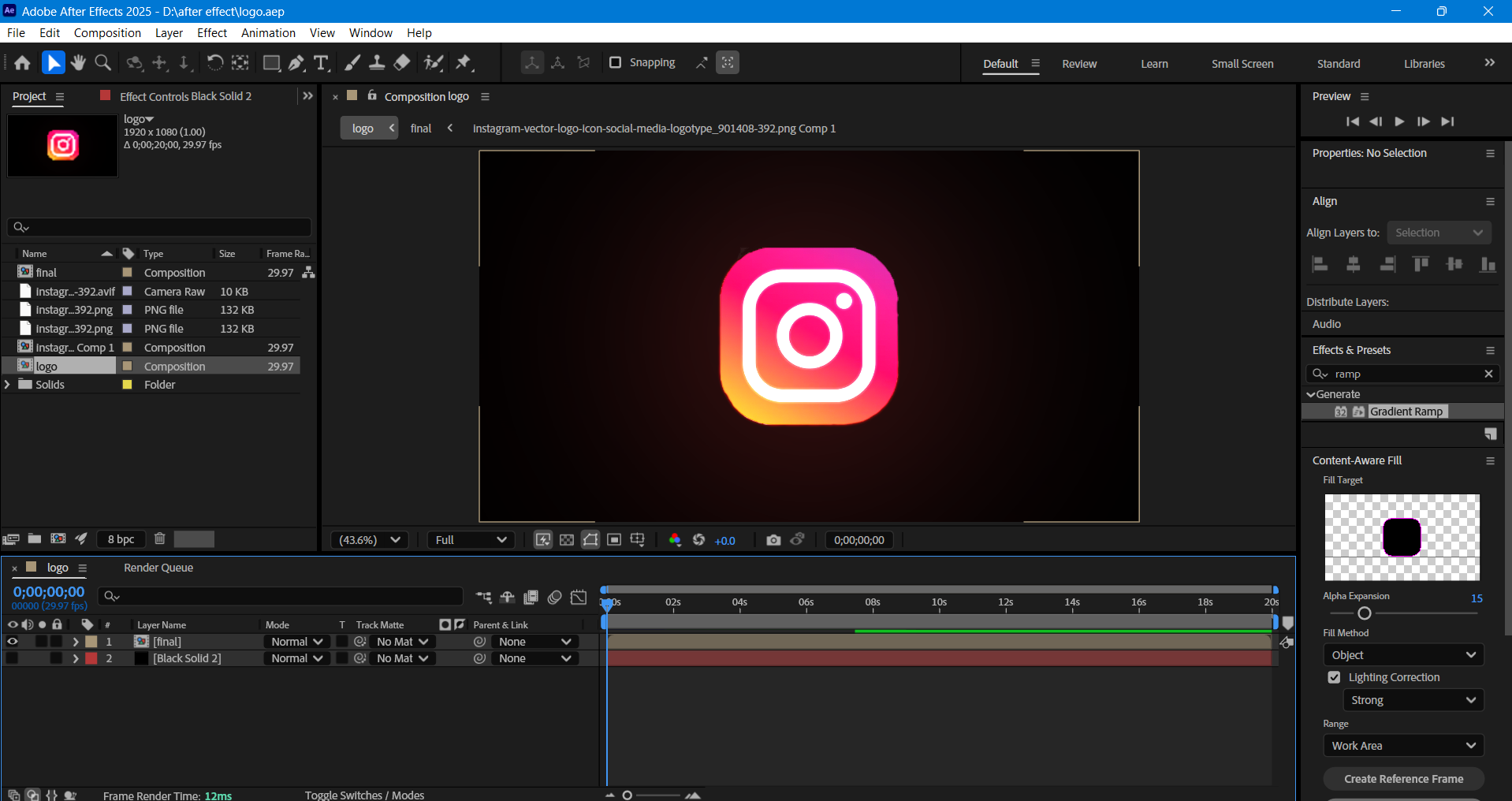
Task: Hide the final layer with eye toggle
Action: [x=13, y=642]
